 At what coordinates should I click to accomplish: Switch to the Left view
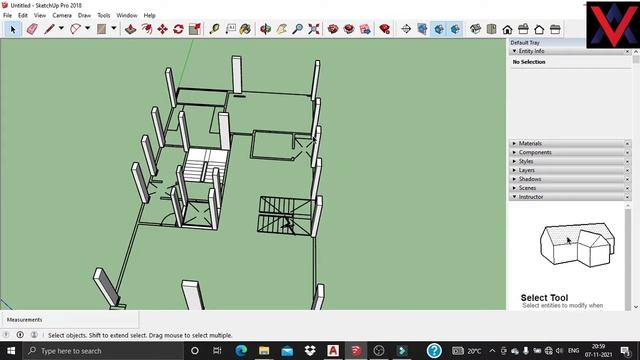555,29
